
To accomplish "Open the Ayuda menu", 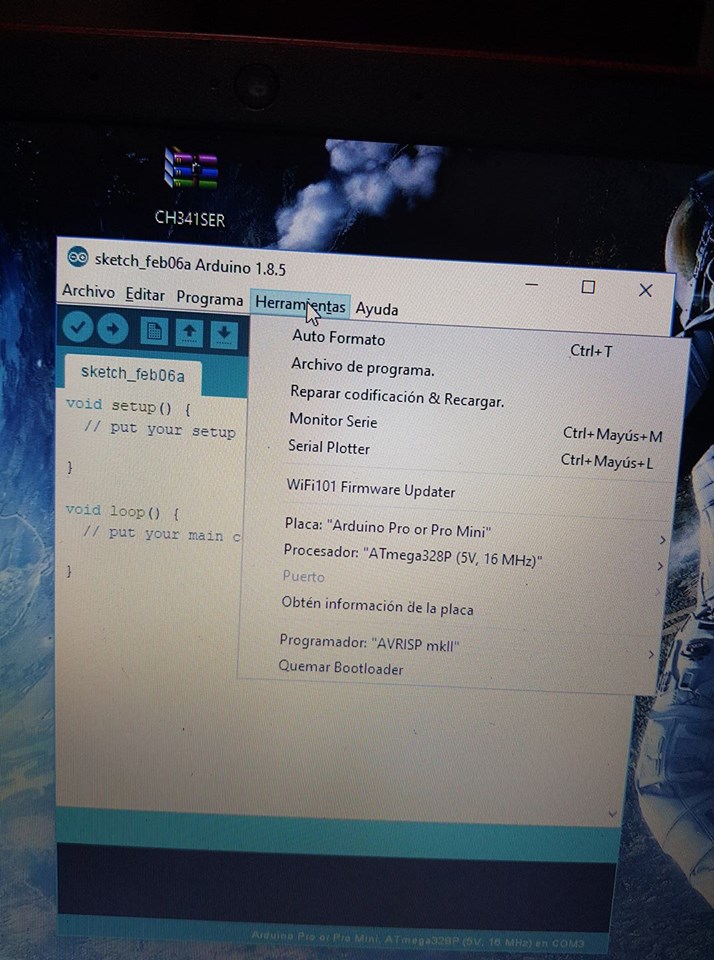I will tap(377, 309).
